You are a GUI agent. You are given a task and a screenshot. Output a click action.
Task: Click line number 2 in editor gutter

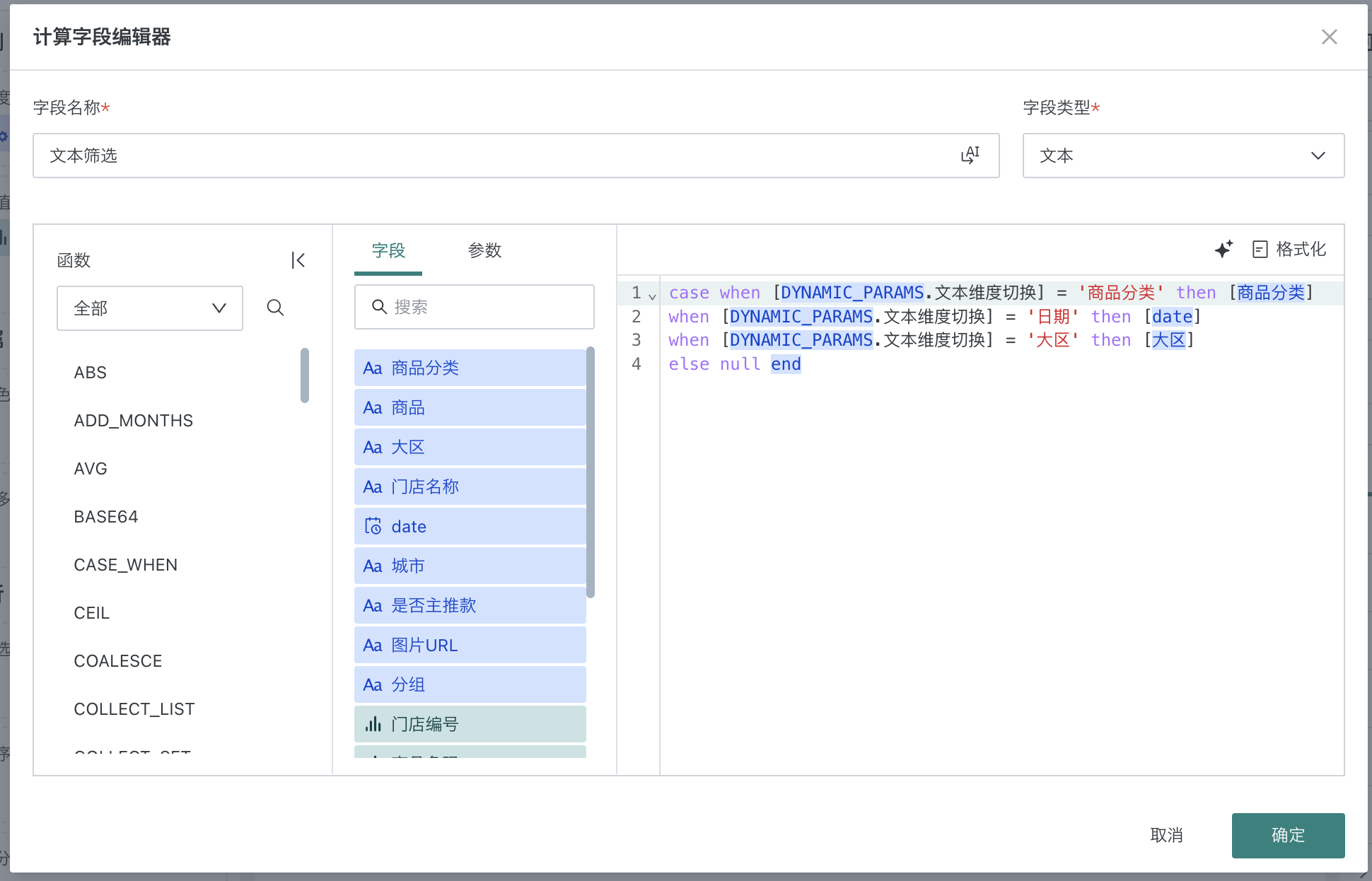point(636,316)
